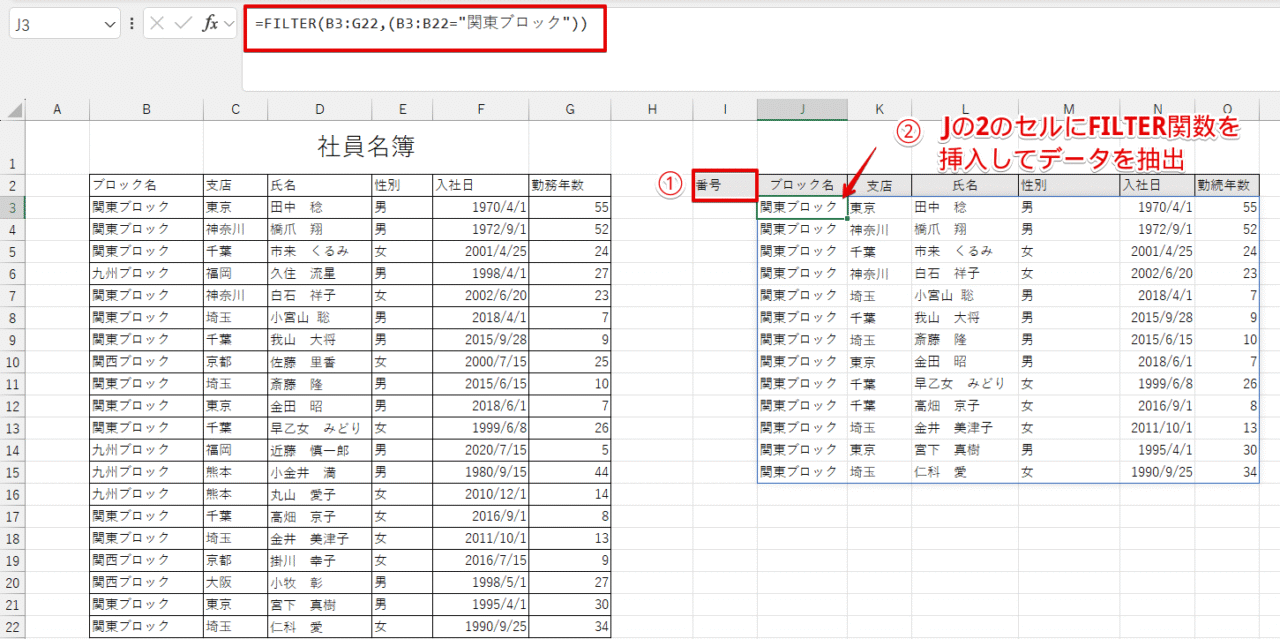Screen dimensions: 1280x639
Task: Open the Name Box dropdown arrow
Action: [109, 24]
